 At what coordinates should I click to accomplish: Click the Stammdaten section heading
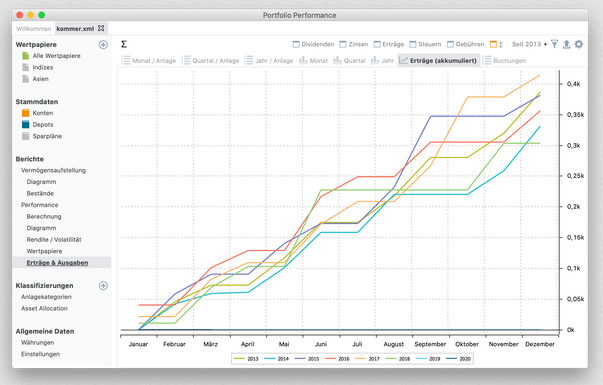pyautogui.click(x=37, y=102)
